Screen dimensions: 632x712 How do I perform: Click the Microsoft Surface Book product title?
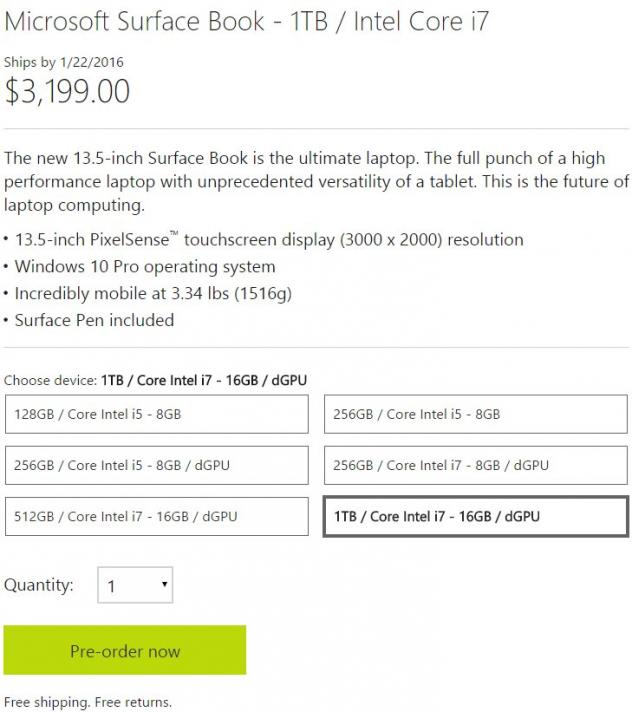pos(246,21)
